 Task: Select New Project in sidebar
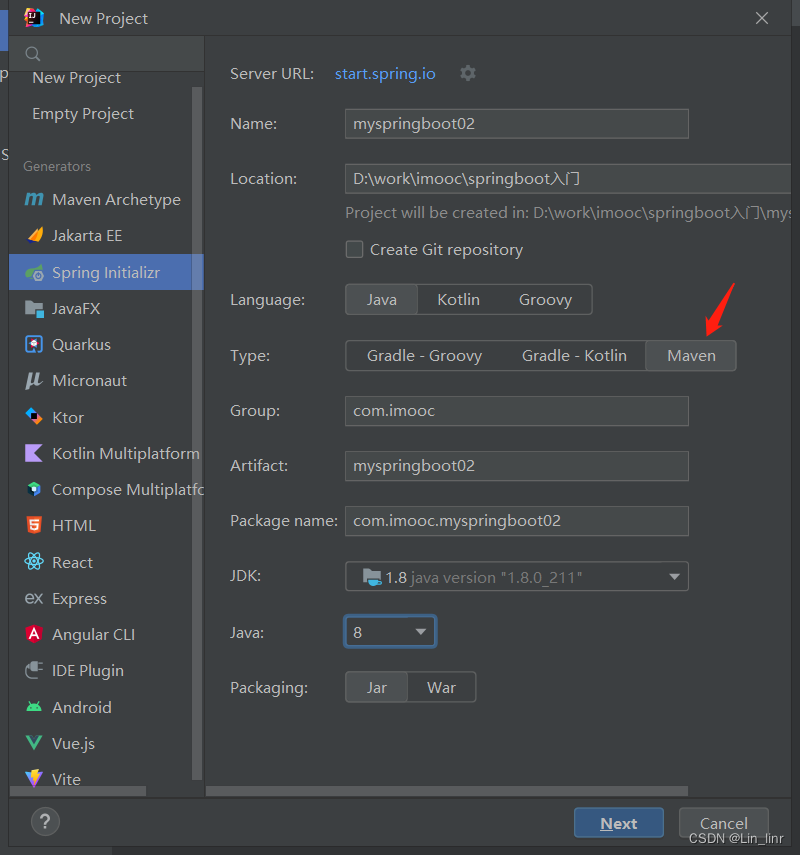(x=76, y=78)
